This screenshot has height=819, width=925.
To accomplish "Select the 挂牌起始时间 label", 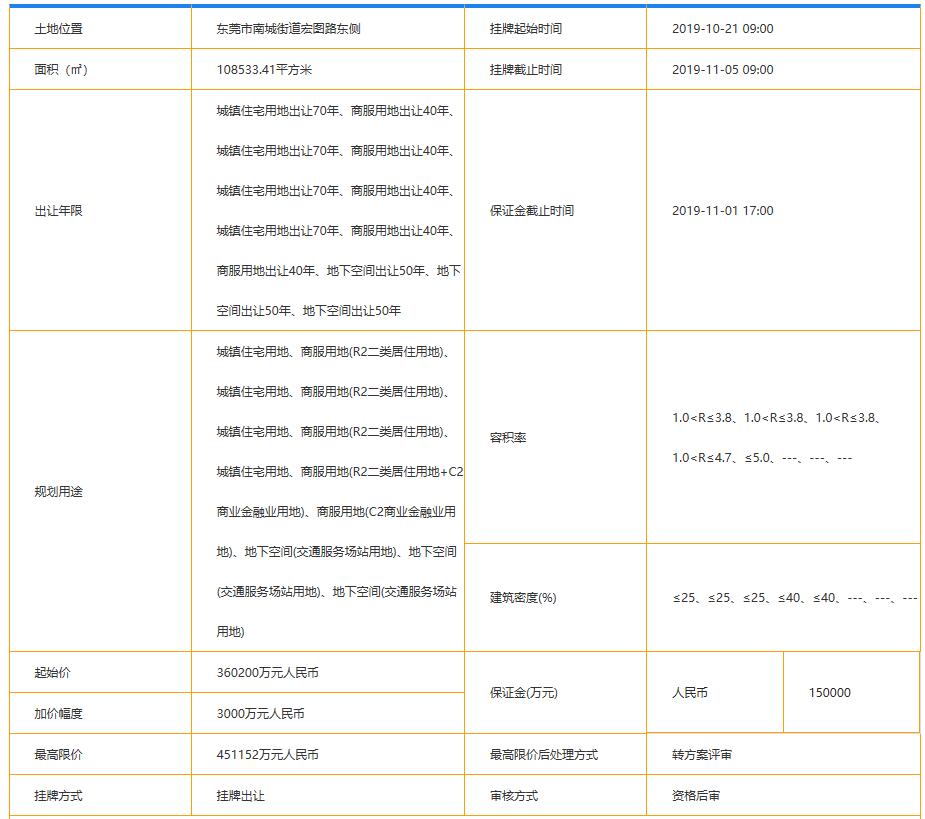I will 525,28.
